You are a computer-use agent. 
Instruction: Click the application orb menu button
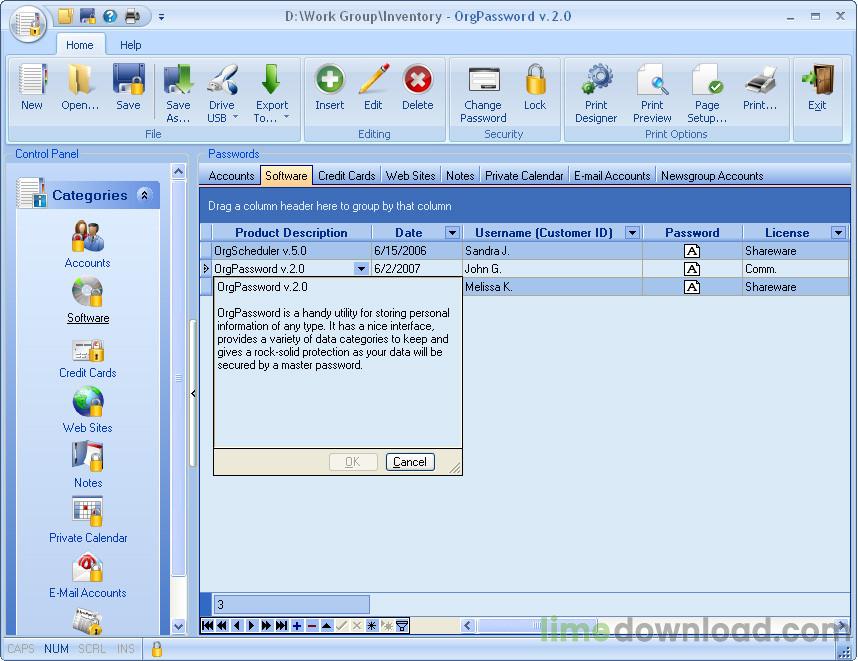click(28, 23)
